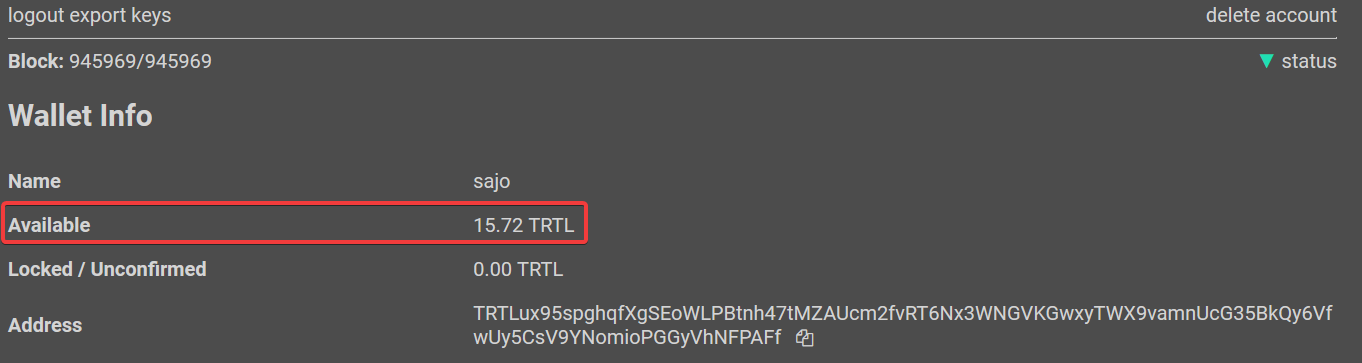Expand the green status triangle
The image size is (1362, 363).
click(1266, 62)
